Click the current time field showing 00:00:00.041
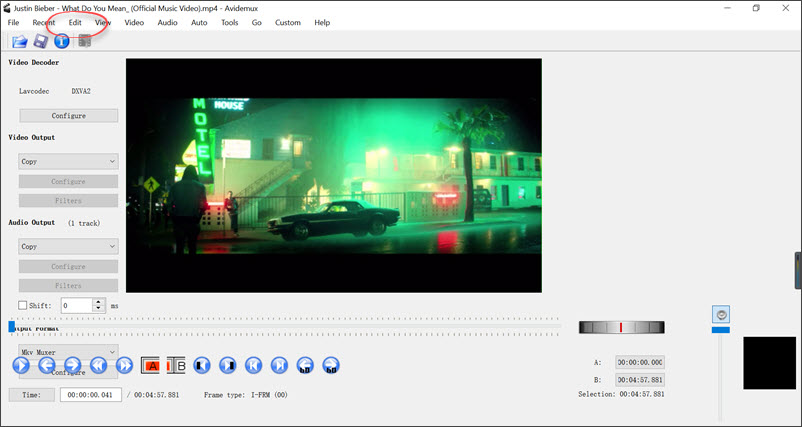 (x=91, y=395)
